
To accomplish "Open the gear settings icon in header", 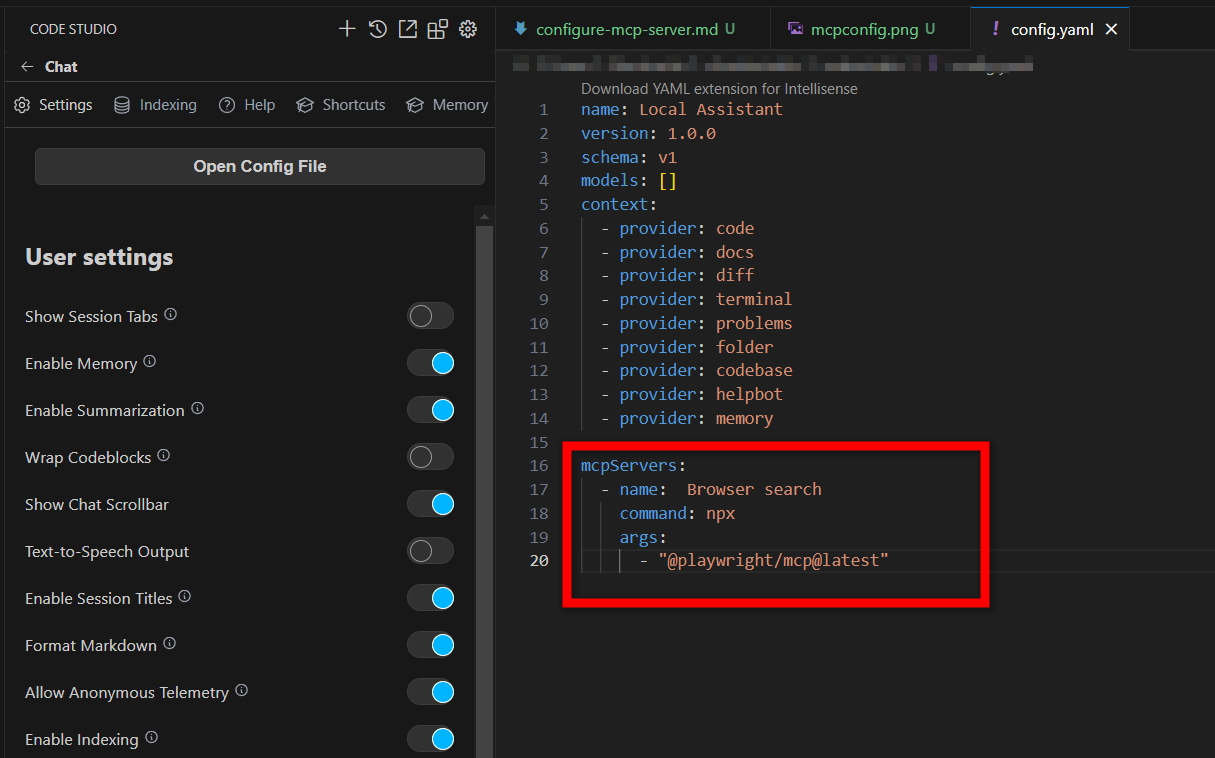I will click(x=467, y=29).
